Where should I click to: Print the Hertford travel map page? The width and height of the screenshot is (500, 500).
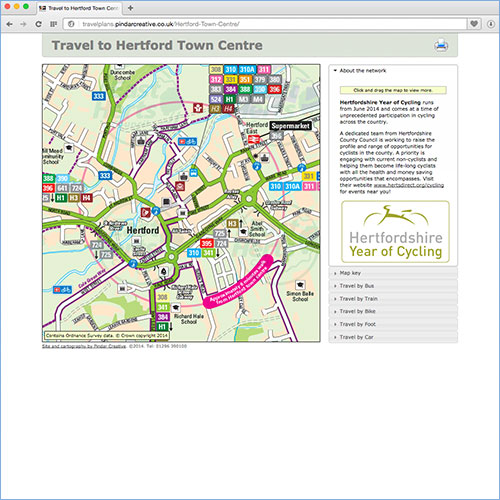[x=441, y=45]
